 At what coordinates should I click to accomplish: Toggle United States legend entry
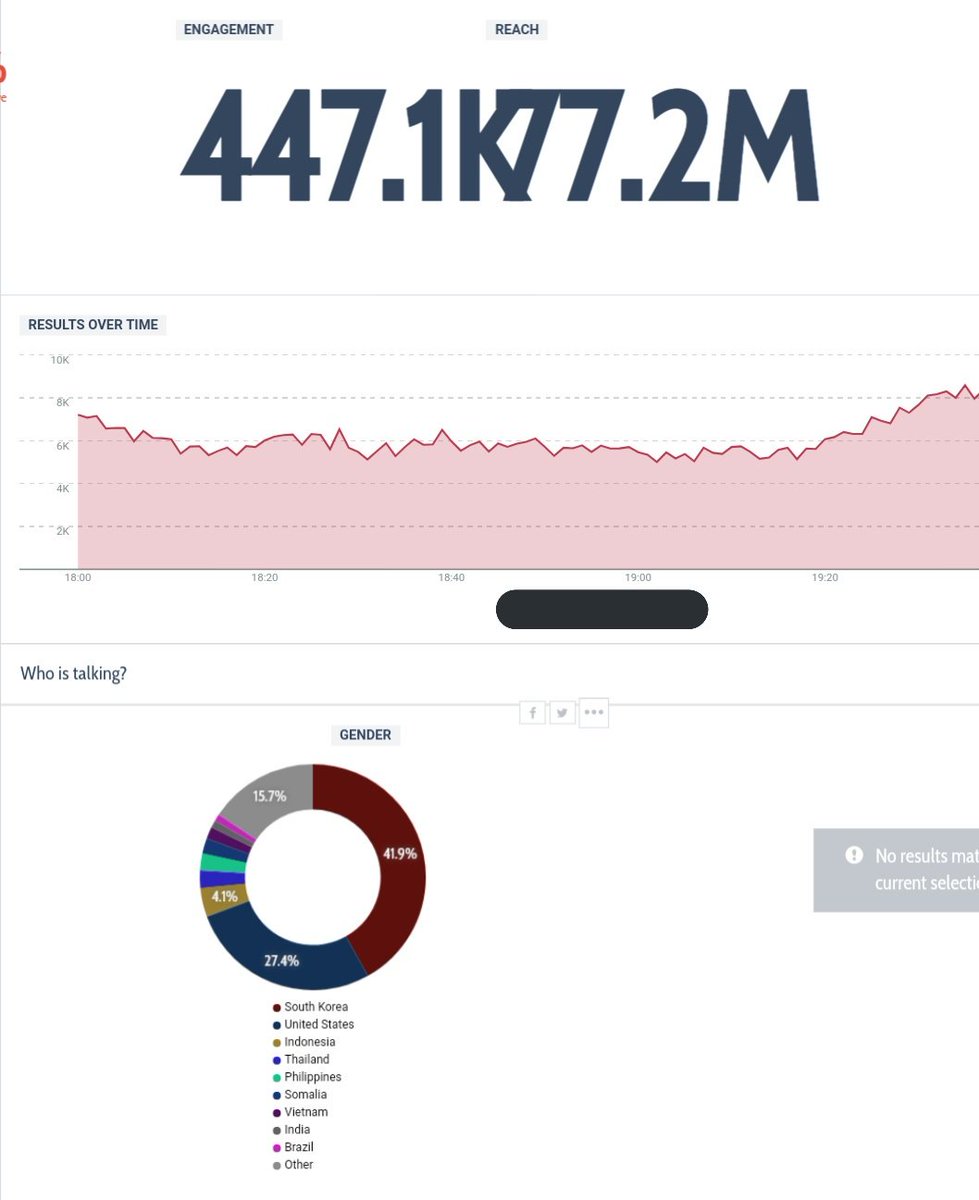pyautogui.click(x=313, y=1024)
